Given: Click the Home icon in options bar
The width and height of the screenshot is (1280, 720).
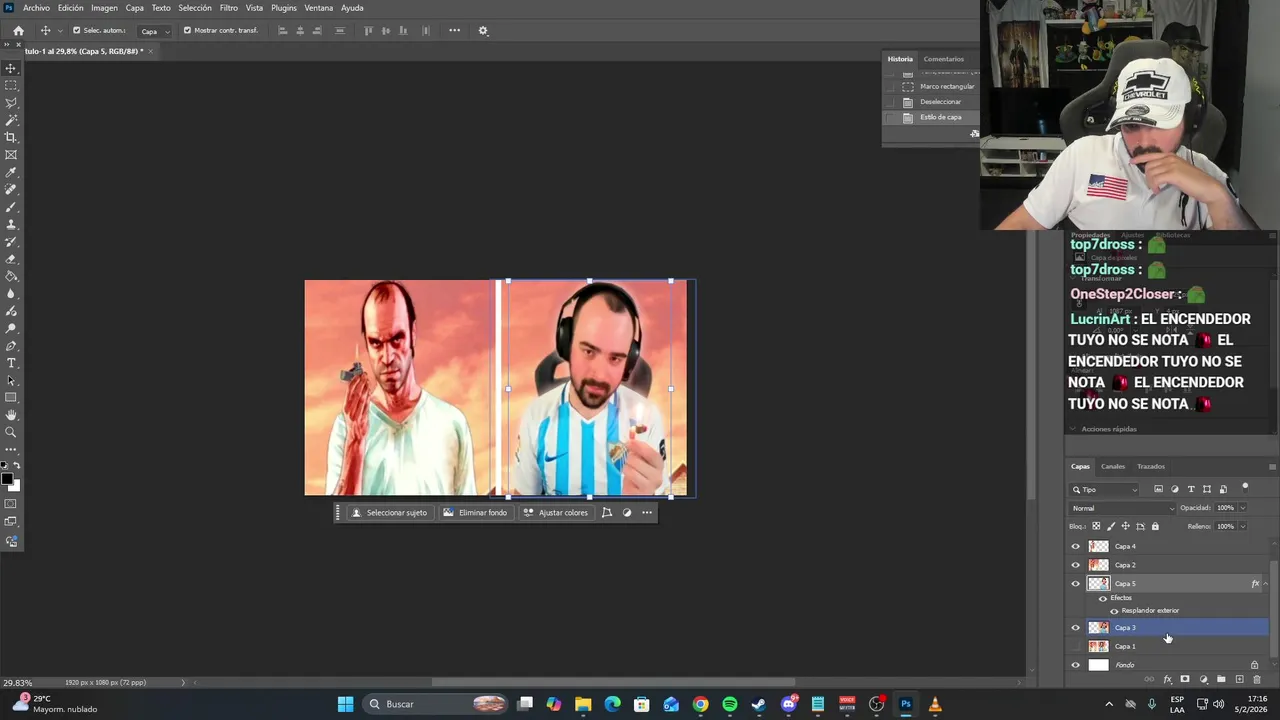Looking at the screenshot, I should coord(18,31).
